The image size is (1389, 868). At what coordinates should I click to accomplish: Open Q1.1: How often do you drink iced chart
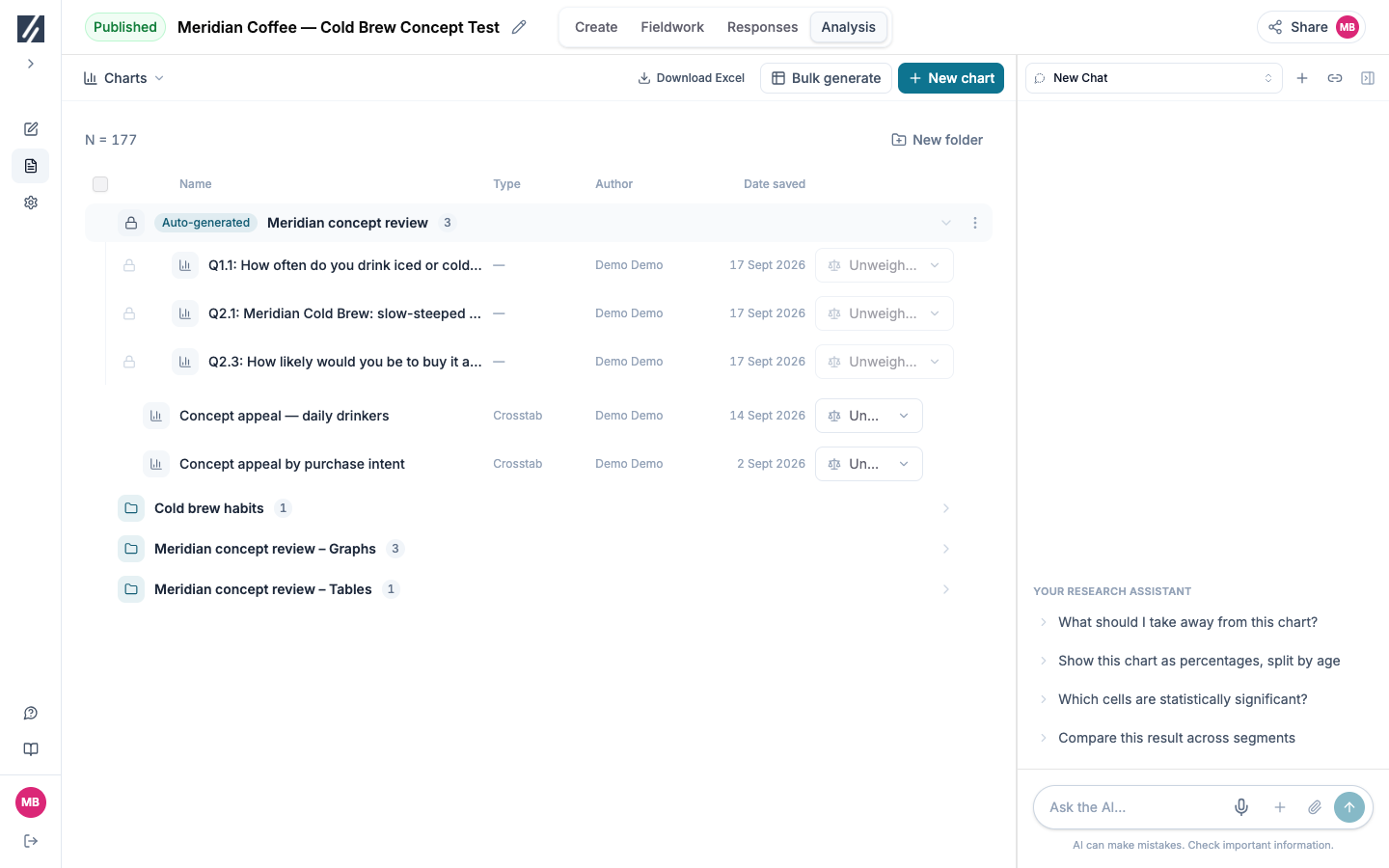344,265
